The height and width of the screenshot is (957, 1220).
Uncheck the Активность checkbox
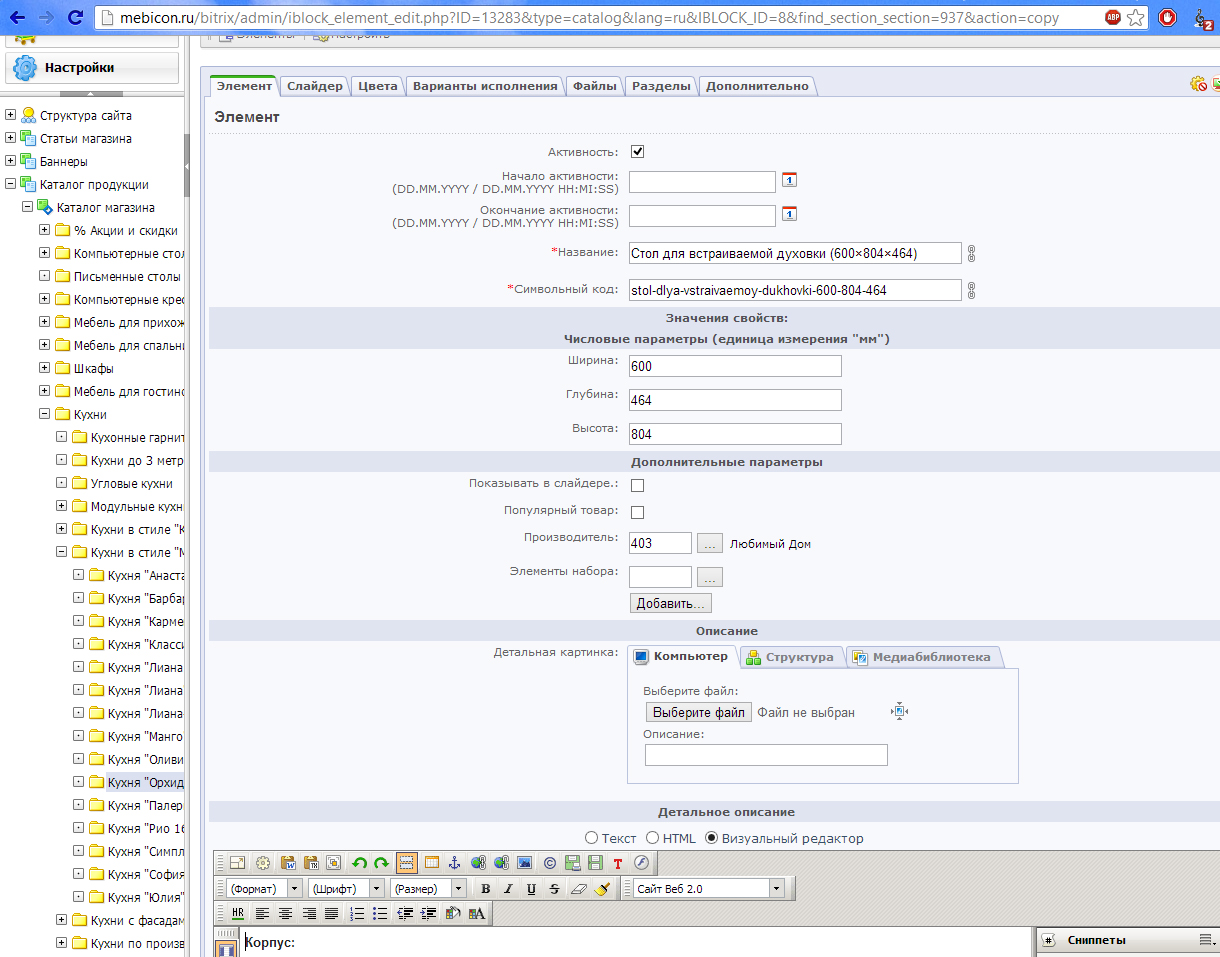[x=637, y=152]
